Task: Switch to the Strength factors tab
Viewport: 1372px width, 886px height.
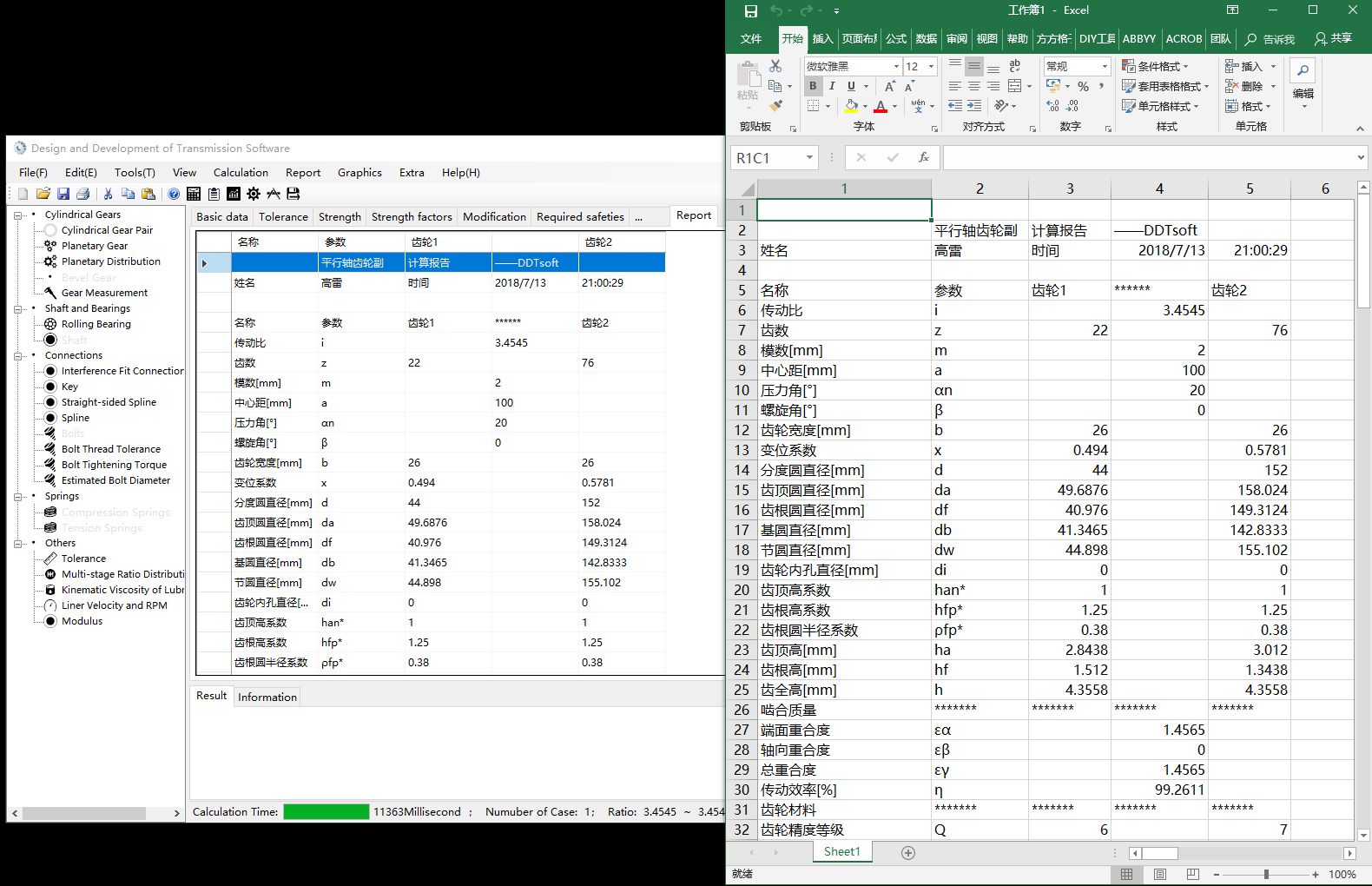Action: click(x=412, y=217)
